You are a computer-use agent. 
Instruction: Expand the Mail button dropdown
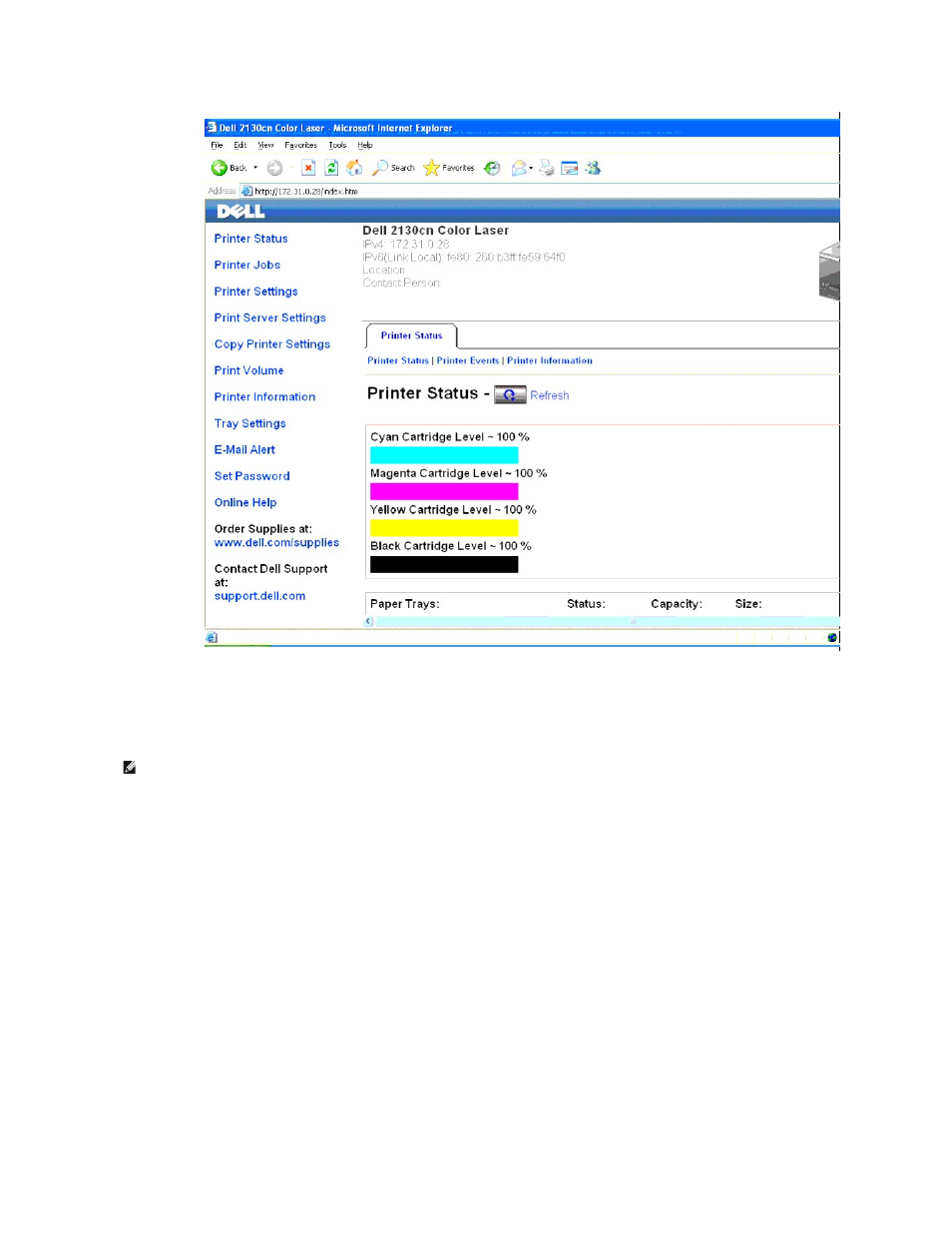point(531,168)
